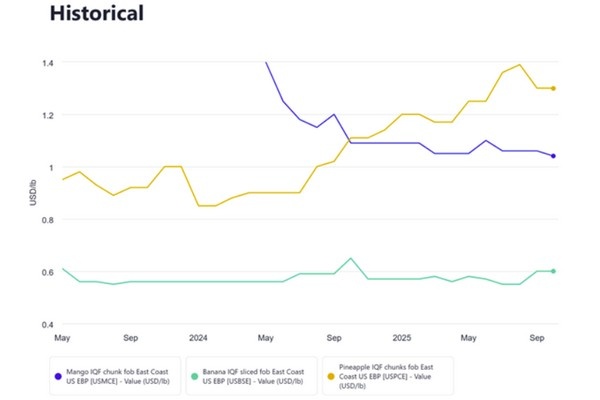Screen dimensions: 600x400
Task: Click the 1.2 y-axis tick label
Action: (x=46, y=115)
